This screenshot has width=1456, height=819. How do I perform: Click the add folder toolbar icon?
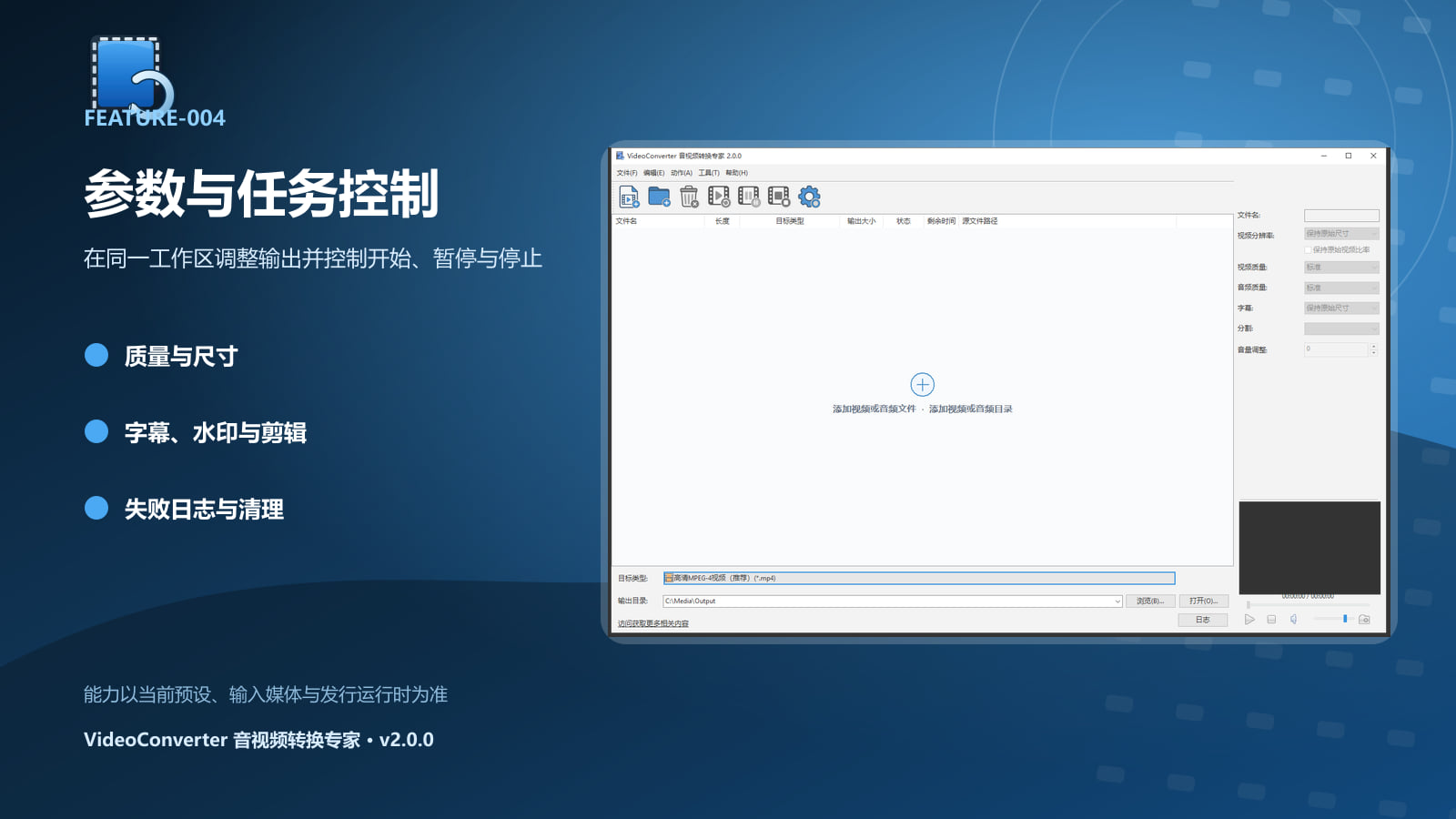[659, 197]
